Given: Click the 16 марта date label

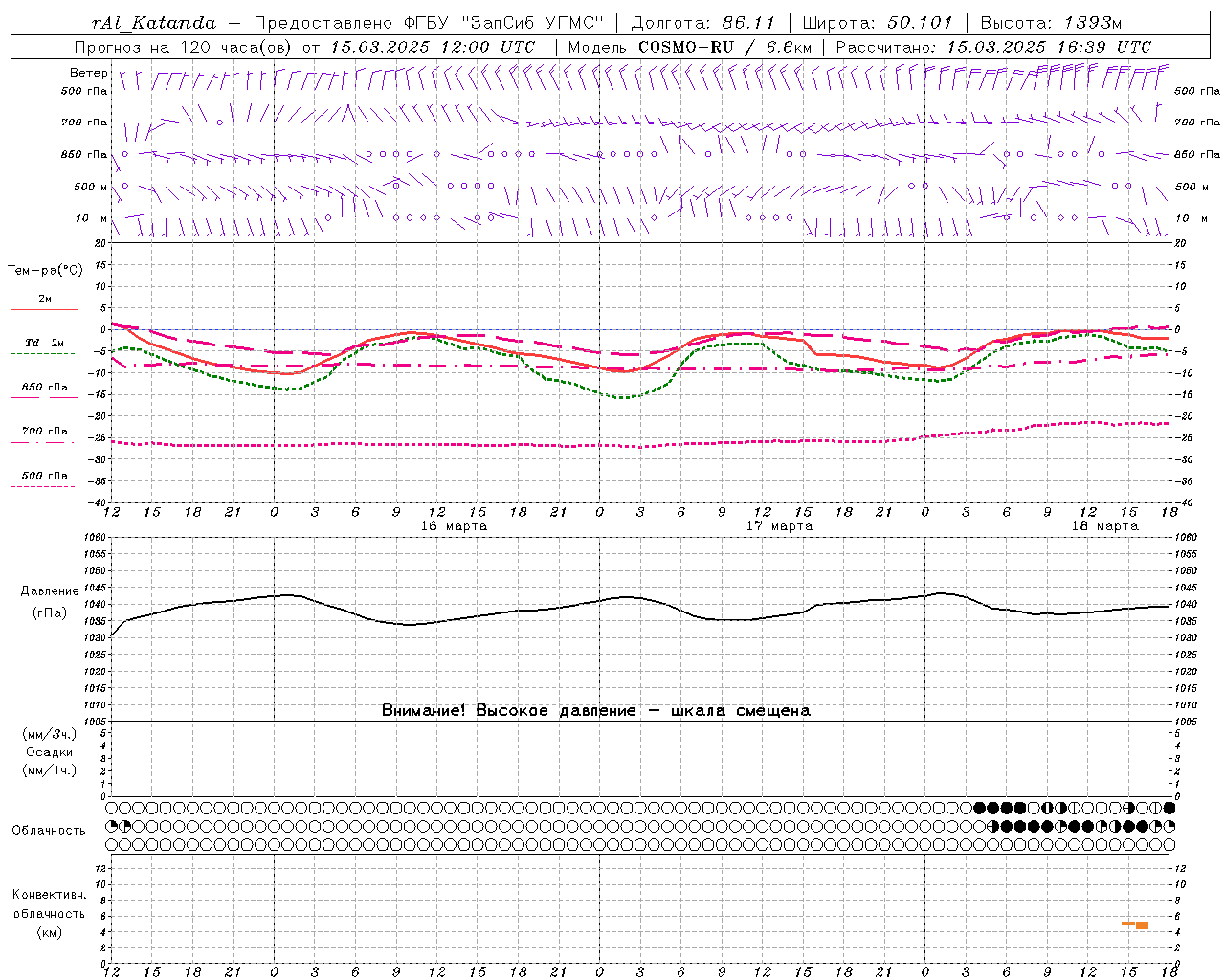Looking at the screenshot, I should point(454,526).
